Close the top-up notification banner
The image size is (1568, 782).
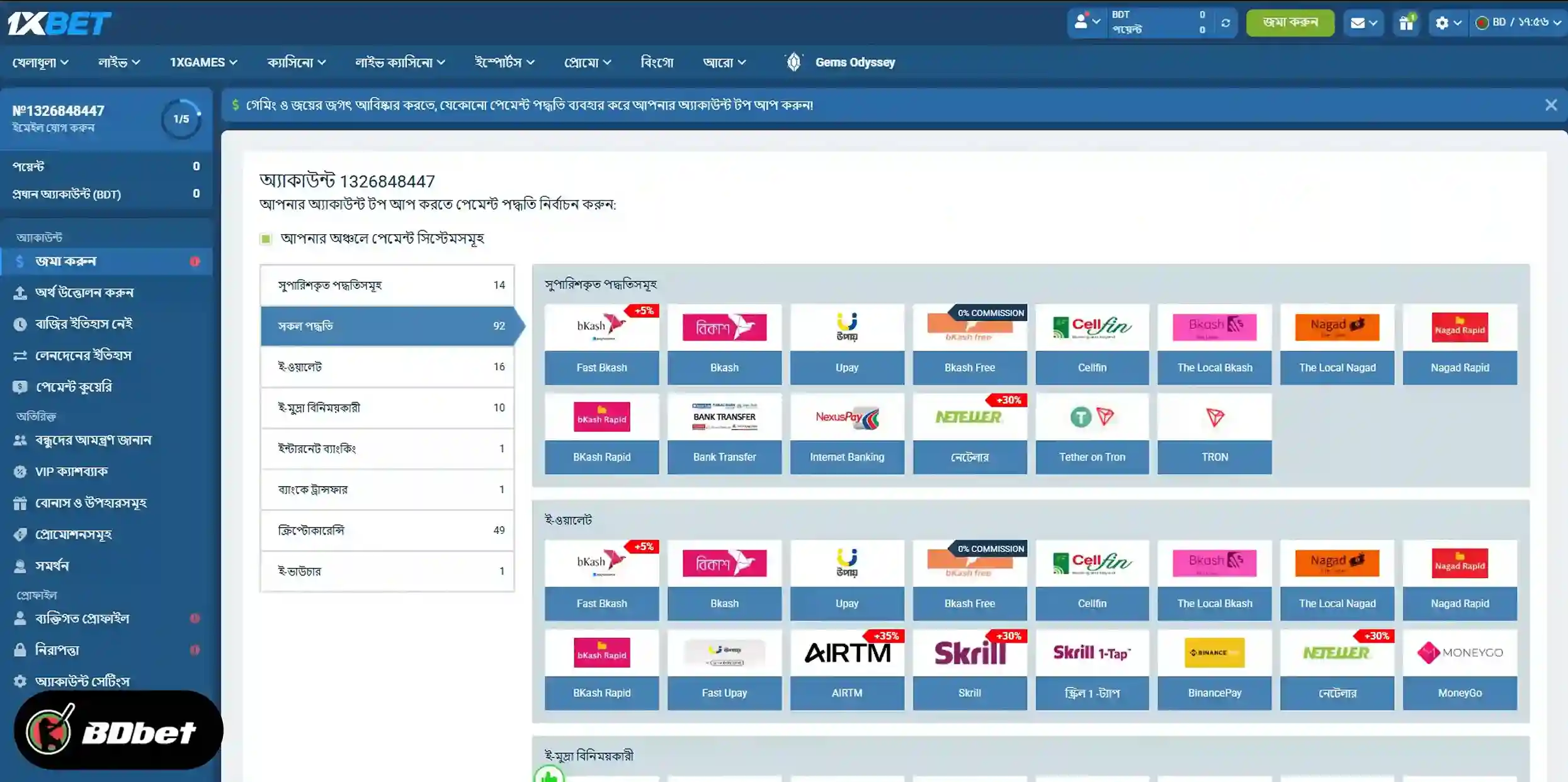pos(1550,105)
